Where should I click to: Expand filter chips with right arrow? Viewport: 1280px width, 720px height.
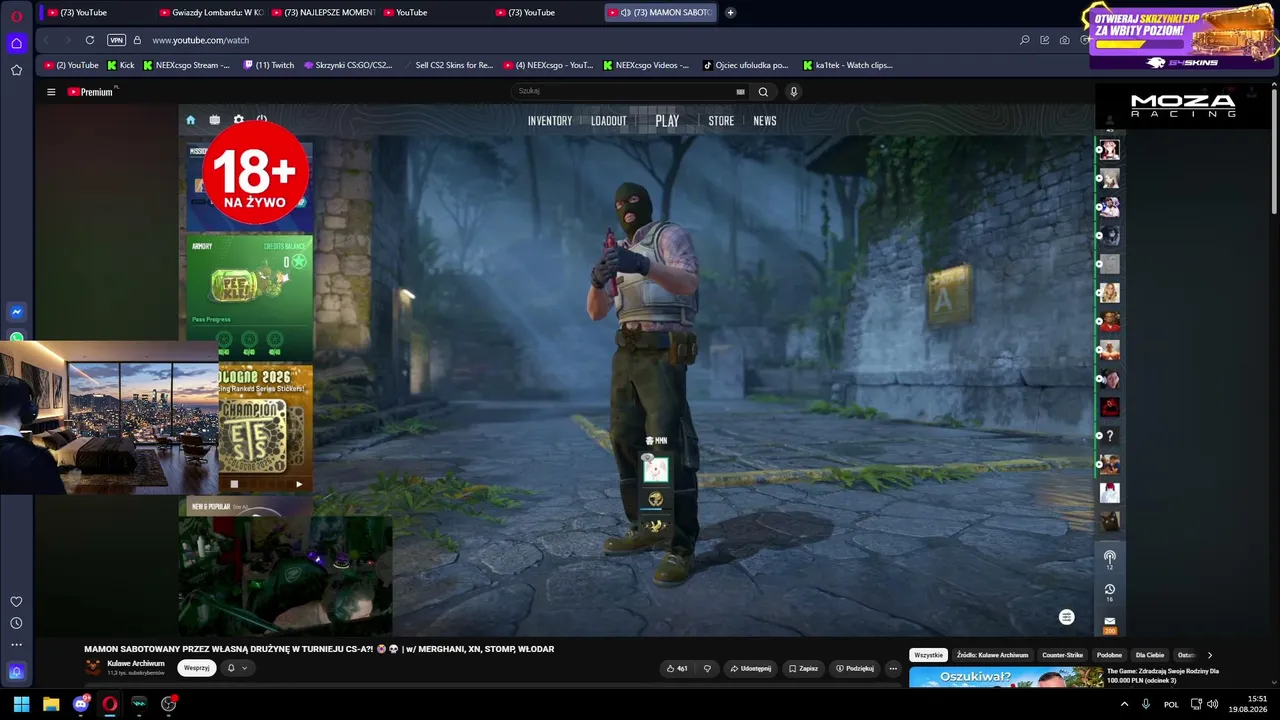pyautogui.click(x=1209, y=655)
